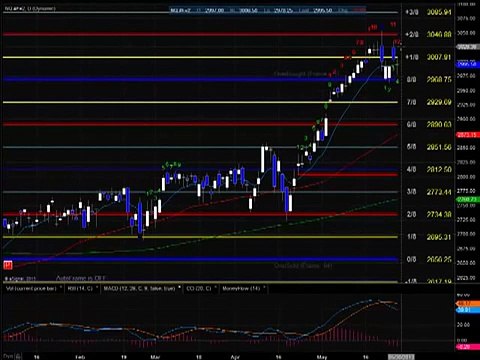
Task: Click the highlighted date cursor on the time axis
Action: (x=400, y=357)
